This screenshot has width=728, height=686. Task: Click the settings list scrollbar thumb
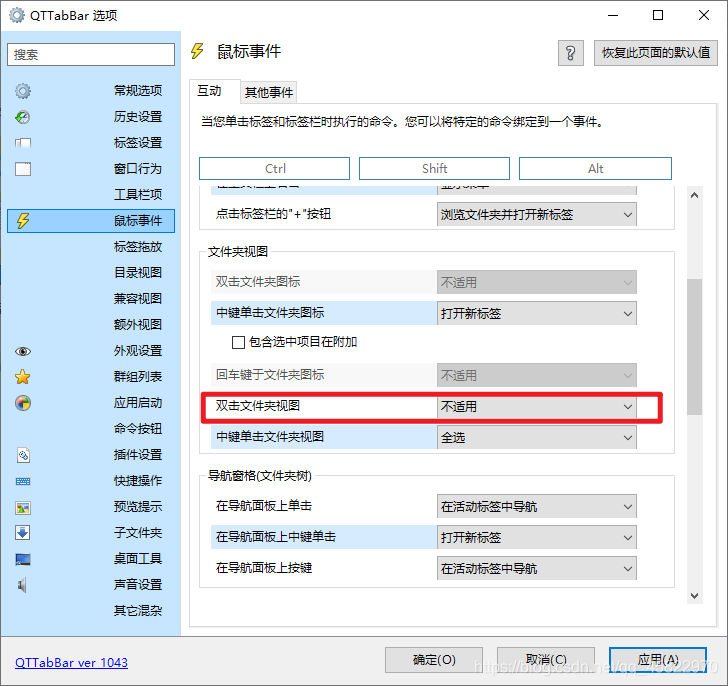tap(695, 346)
